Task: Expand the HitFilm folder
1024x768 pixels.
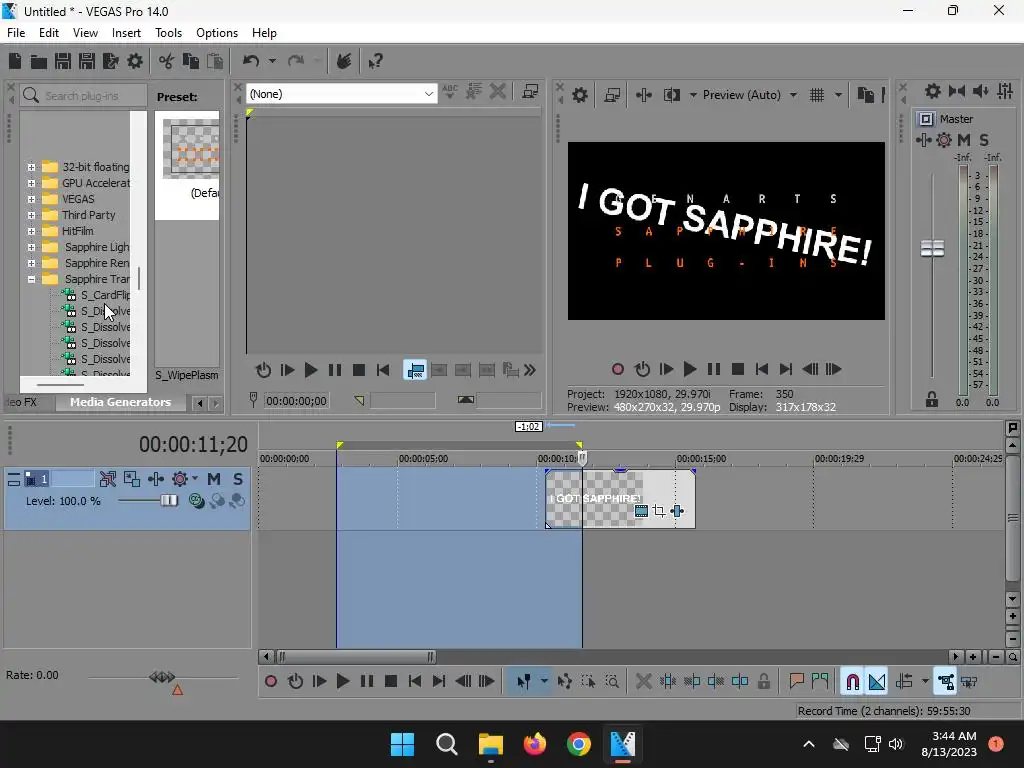Action: click(x=31, y=231)
